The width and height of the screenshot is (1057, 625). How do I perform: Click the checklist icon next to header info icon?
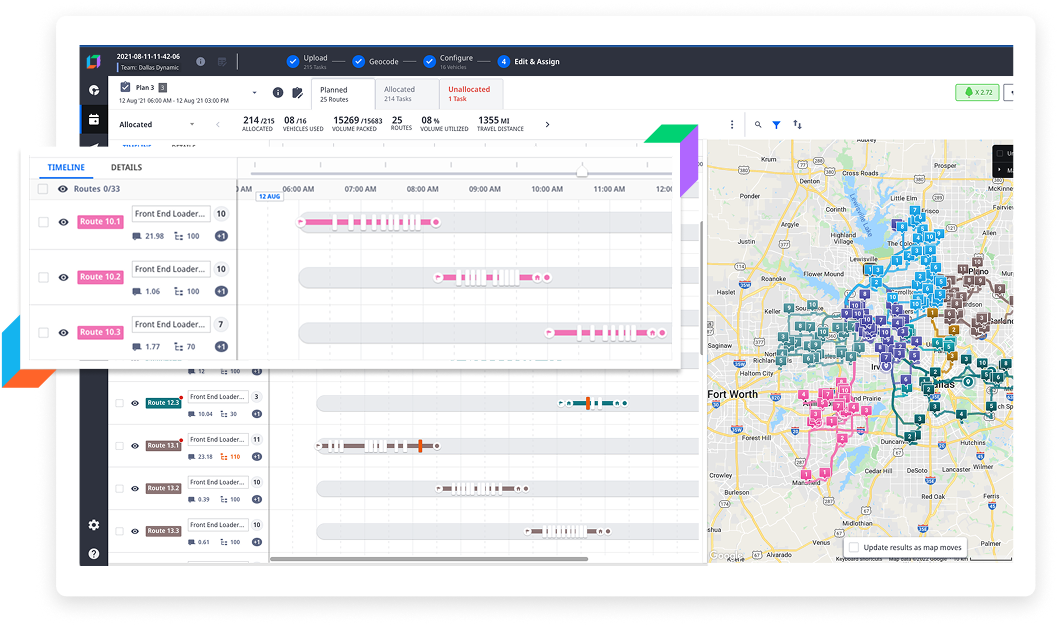[x=222, y=61]
